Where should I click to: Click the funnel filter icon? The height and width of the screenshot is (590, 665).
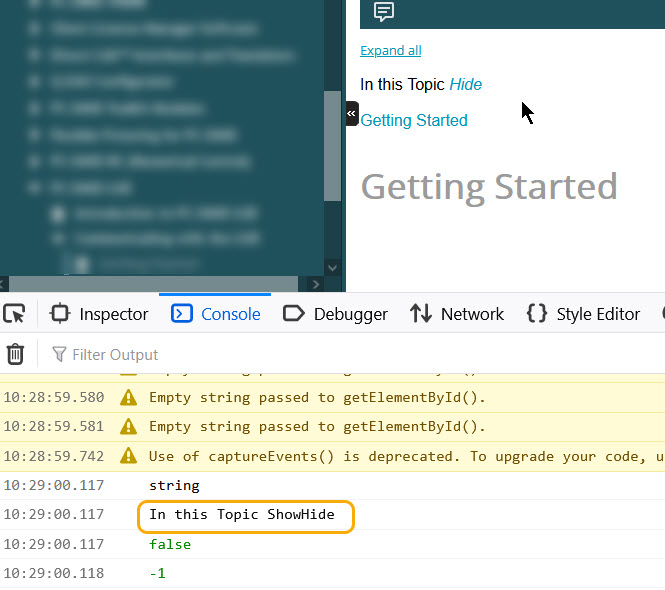[59, 354]
